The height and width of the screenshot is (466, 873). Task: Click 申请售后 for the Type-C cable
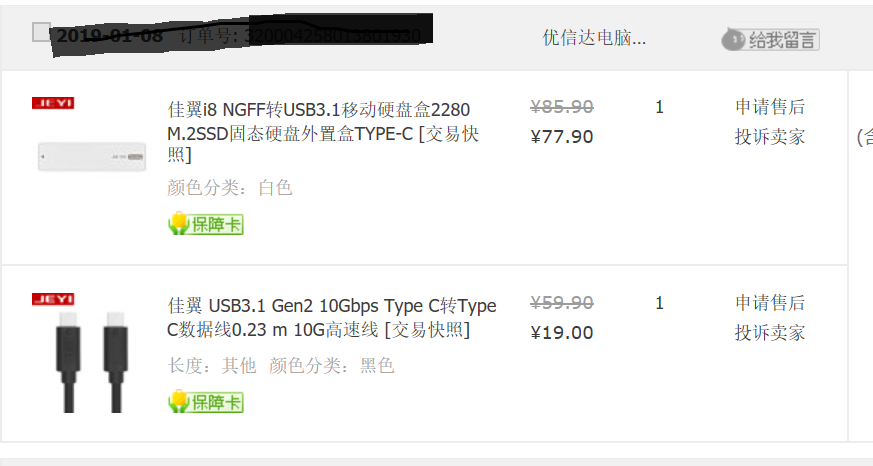[770, 303]
